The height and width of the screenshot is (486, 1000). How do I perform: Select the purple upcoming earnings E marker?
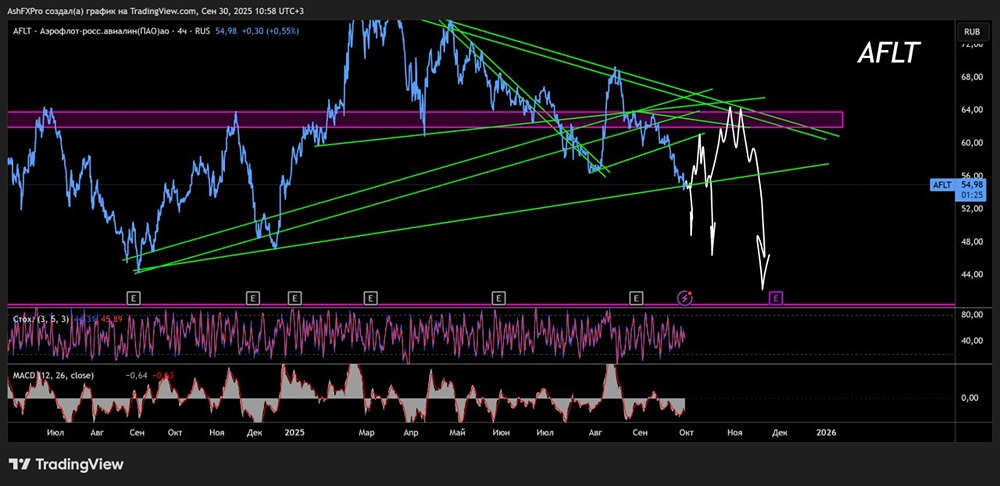(776, 297)
